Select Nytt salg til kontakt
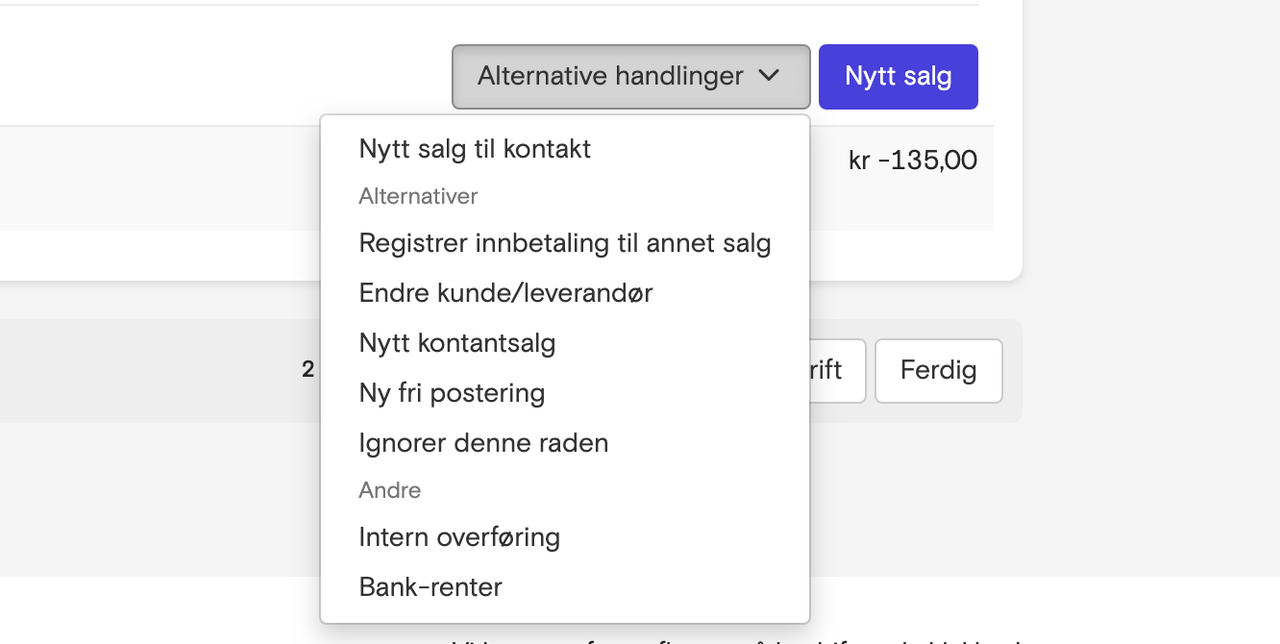Viewport: 1280px width, 644px height. tap(474, 149)
